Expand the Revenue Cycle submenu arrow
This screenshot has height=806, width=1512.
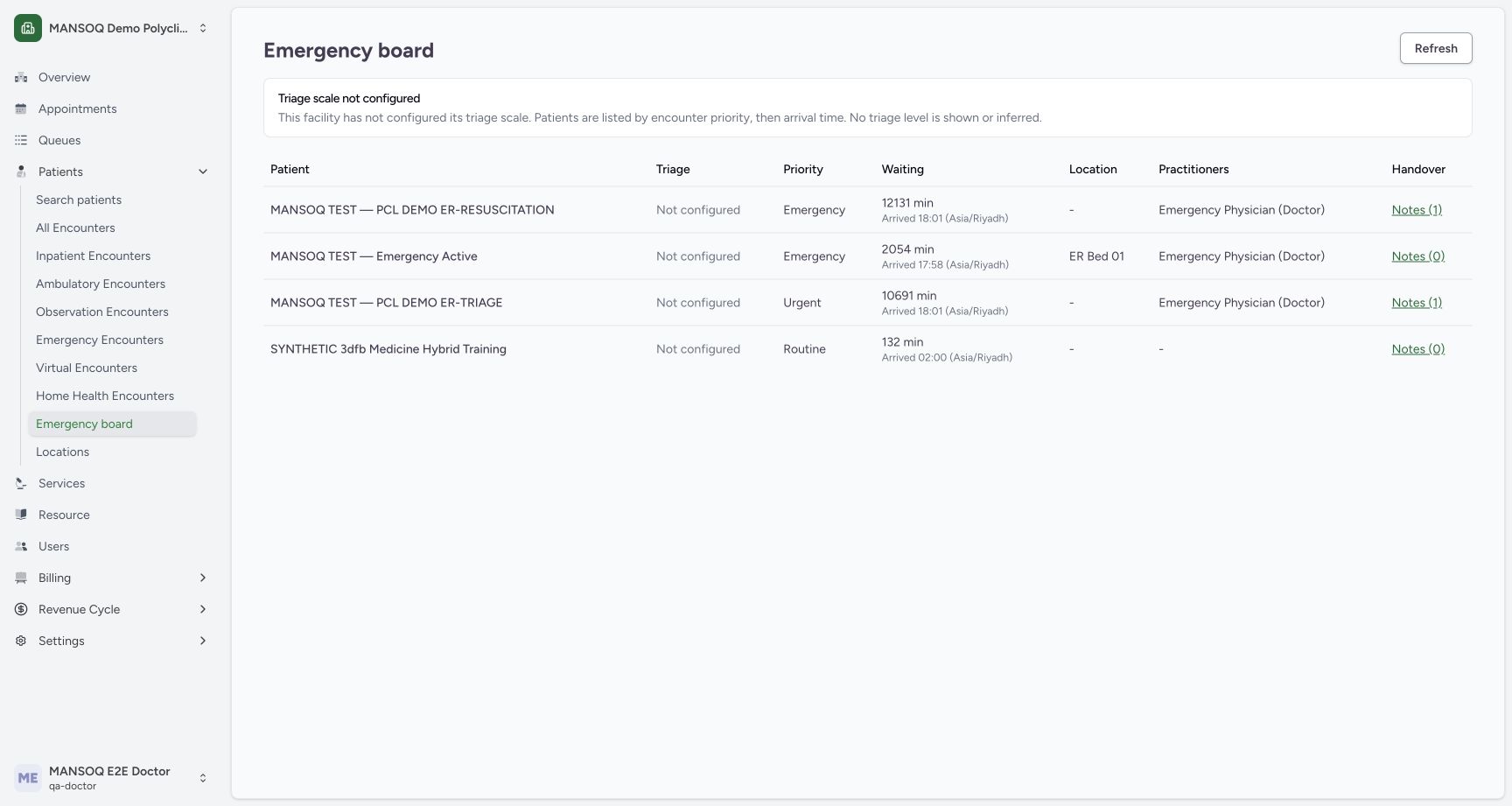point(203,609)
